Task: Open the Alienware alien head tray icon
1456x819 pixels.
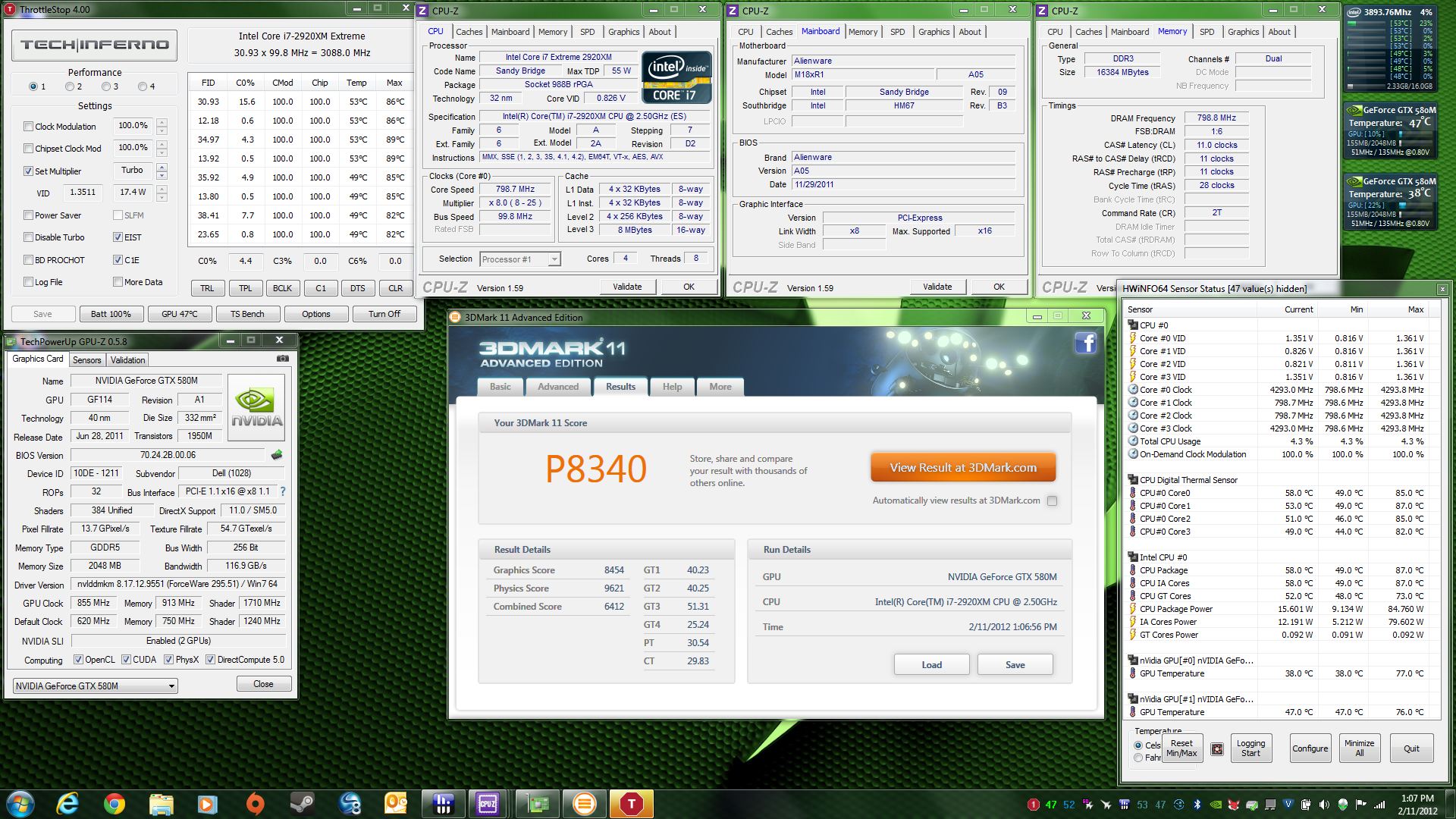Action: (1343, 805)
